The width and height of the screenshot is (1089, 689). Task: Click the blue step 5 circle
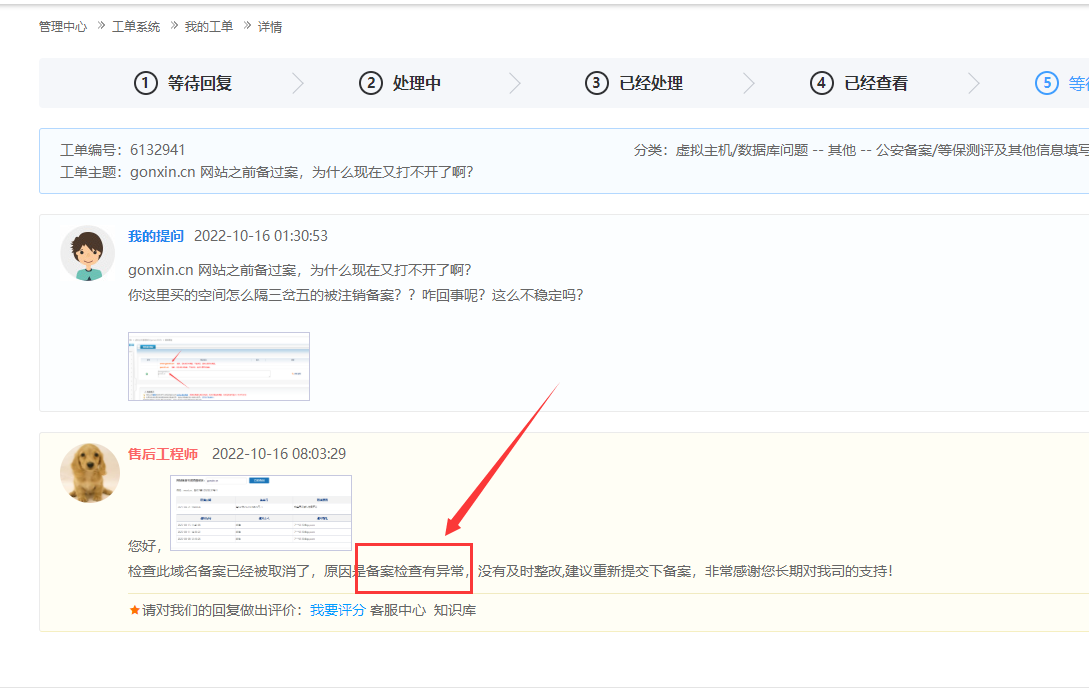pos(1047,83)
